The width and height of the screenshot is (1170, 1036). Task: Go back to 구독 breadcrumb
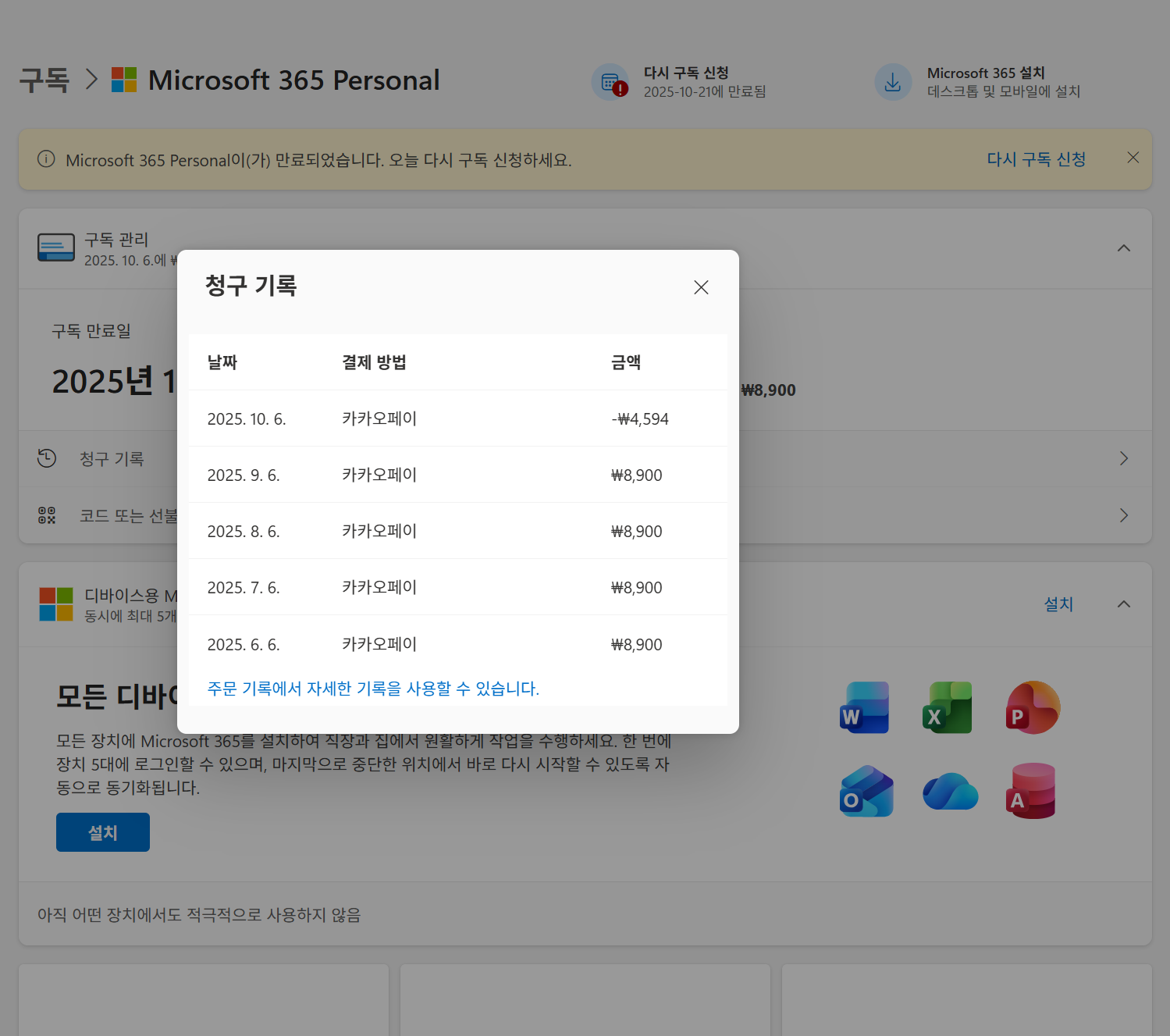[x=44, y=80]
